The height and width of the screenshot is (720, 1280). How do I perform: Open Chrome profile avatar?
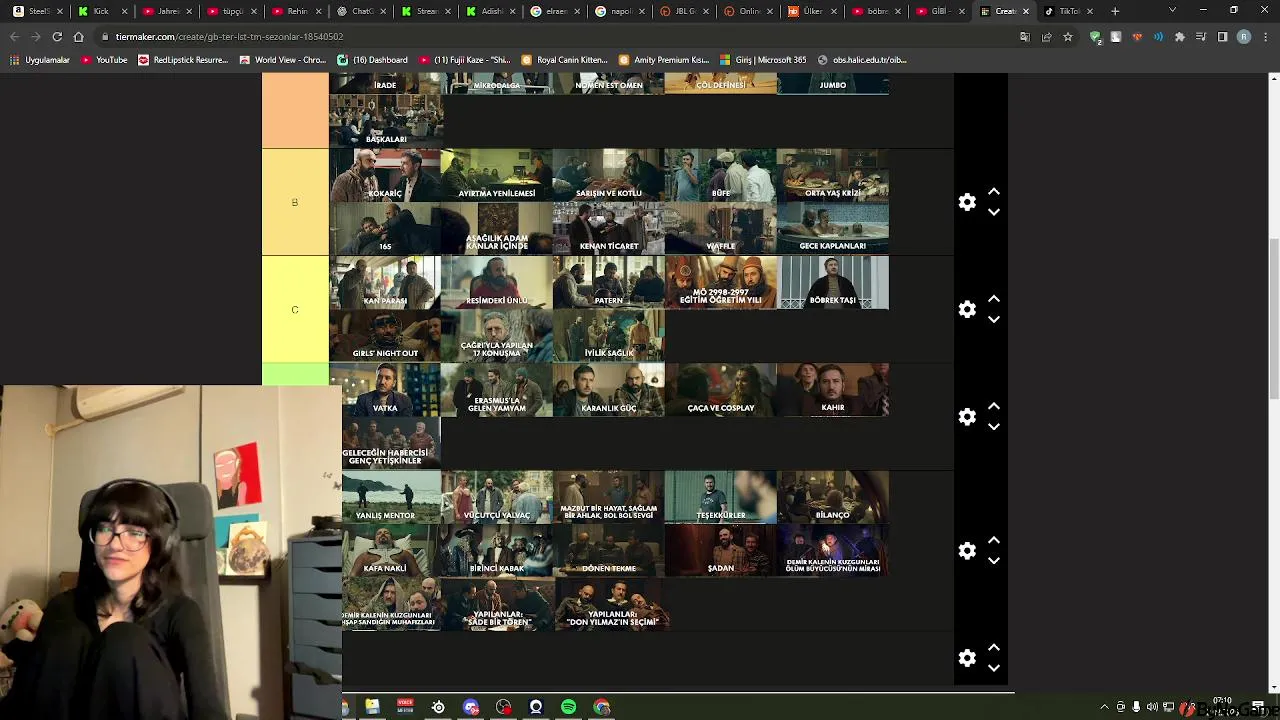(1244, 37)
